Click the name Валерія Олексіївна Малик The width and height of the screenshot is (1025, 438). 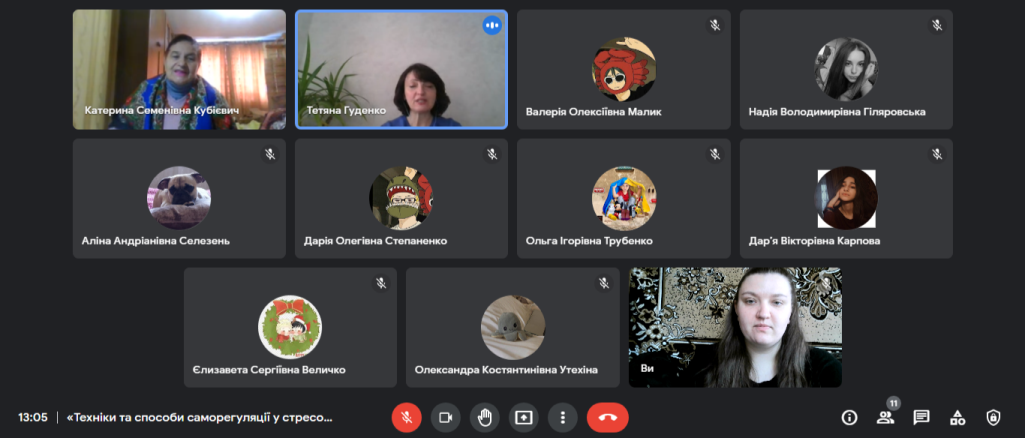[x=594, y=112]
